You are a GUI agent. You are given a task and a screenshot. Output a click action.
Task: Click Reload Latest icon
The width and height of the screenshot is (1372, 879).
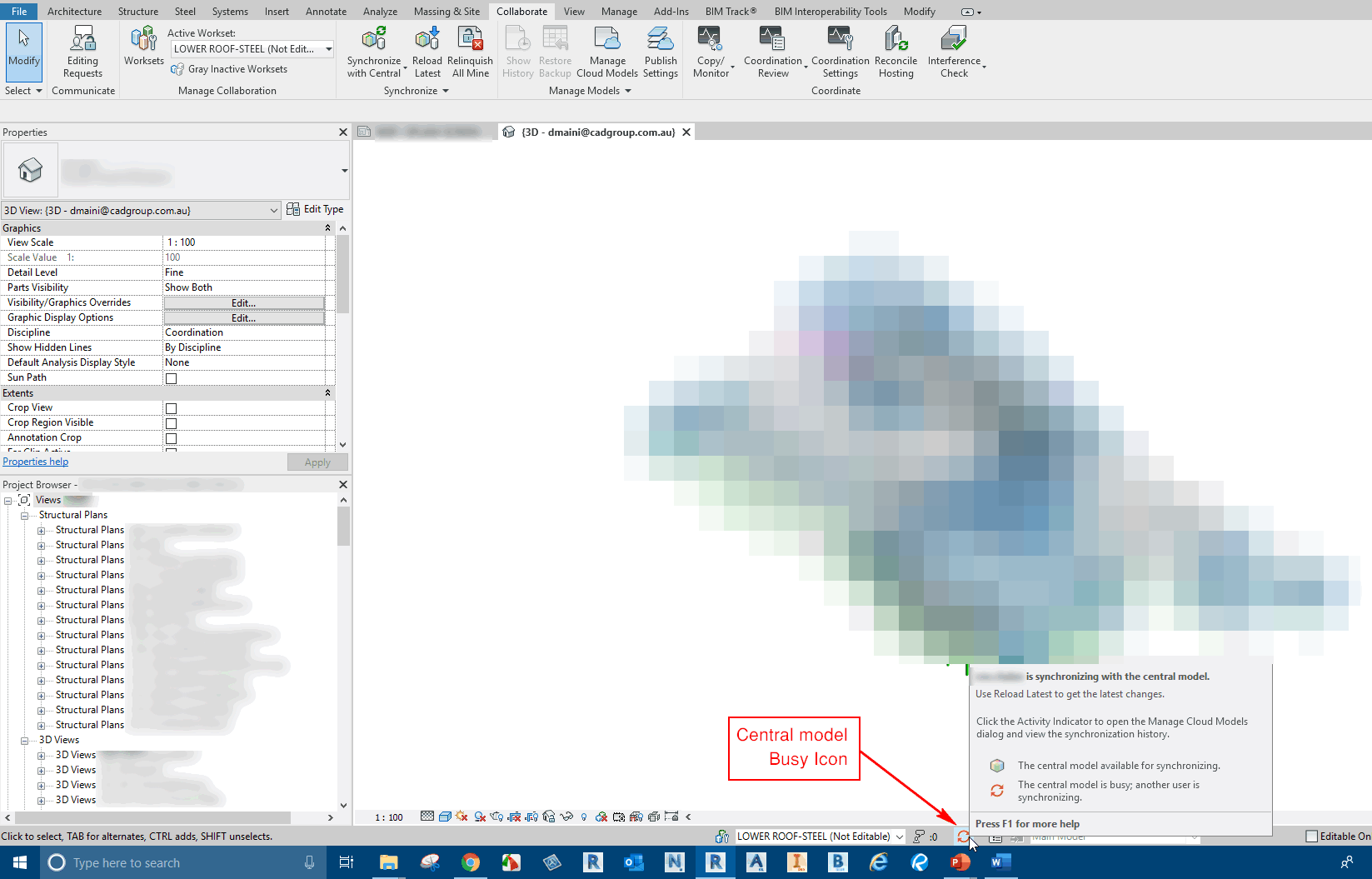coord(427,38)
